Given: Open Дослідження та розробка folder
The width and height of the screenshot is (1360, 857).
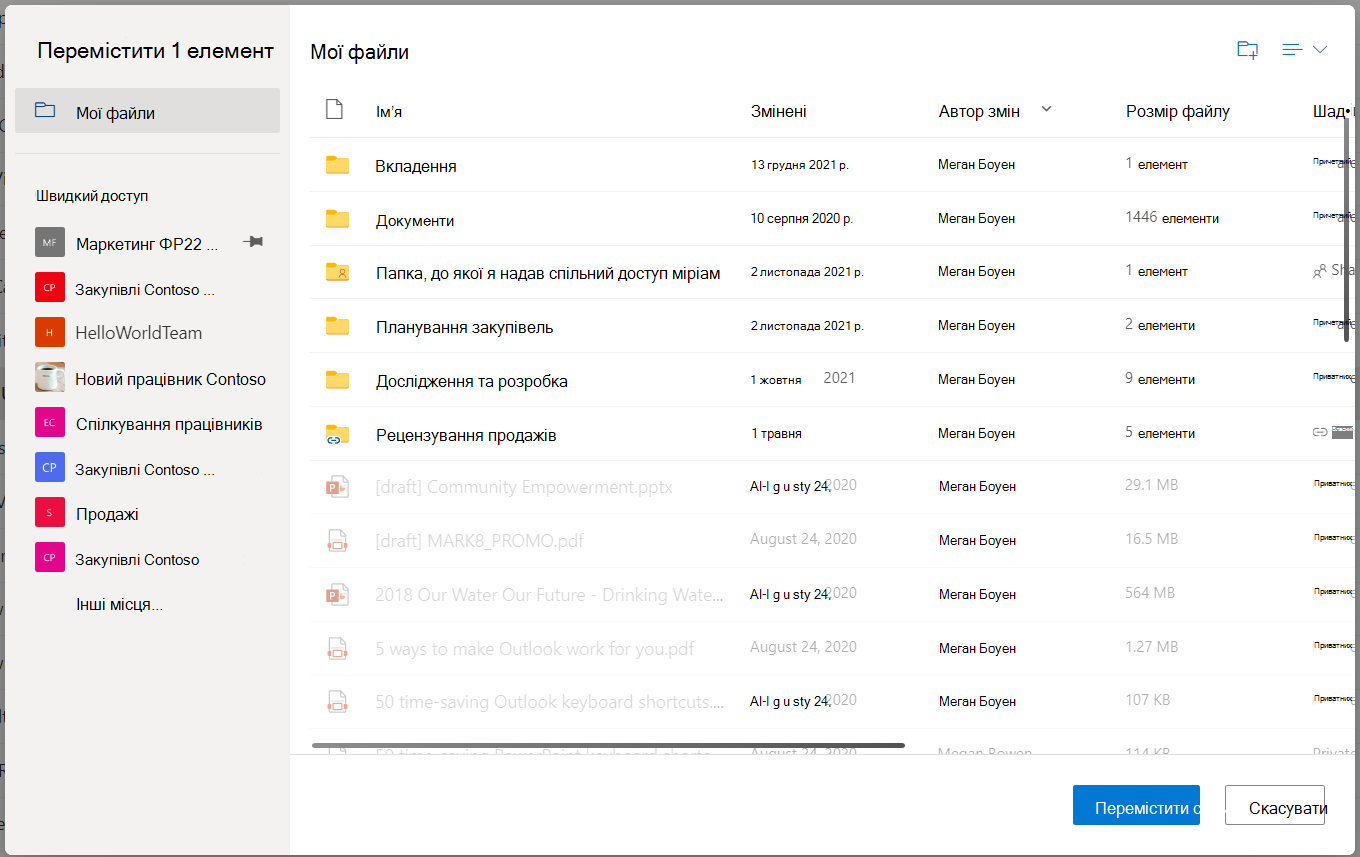Looking at the screenshot, I should [x=471, y=381].
